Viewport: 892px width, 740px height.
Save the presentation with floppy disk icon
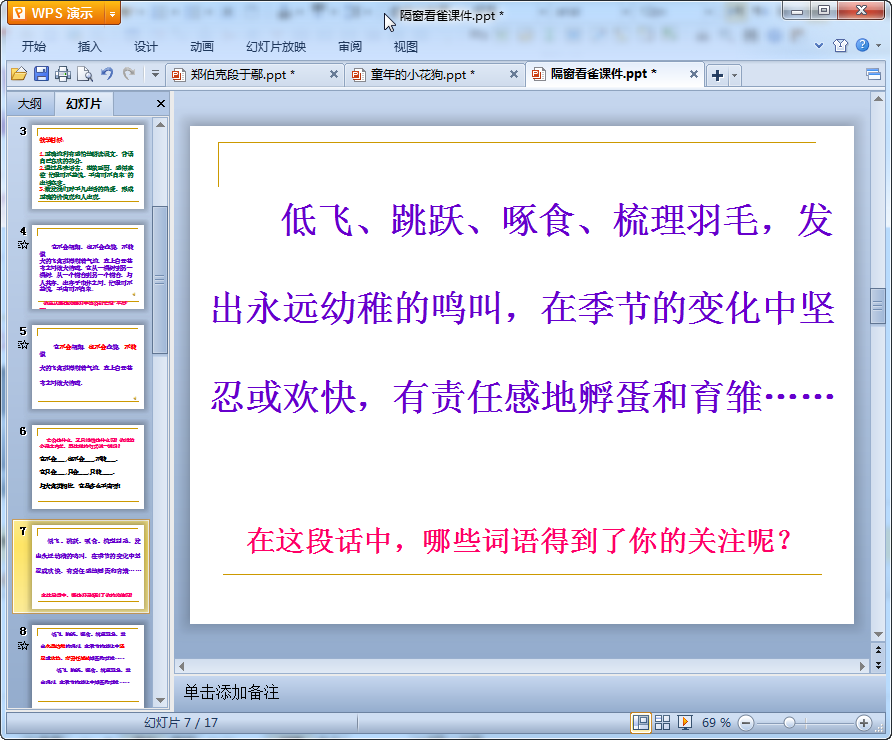(x=41, y=74)
